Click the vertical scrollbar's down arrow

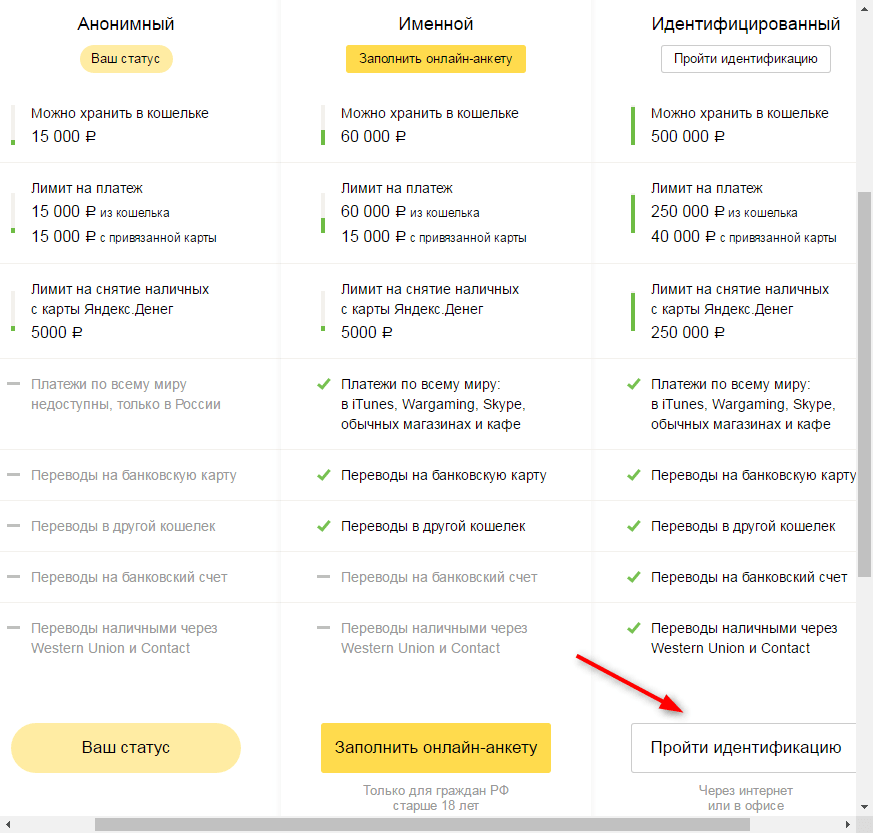pos(865,807)
